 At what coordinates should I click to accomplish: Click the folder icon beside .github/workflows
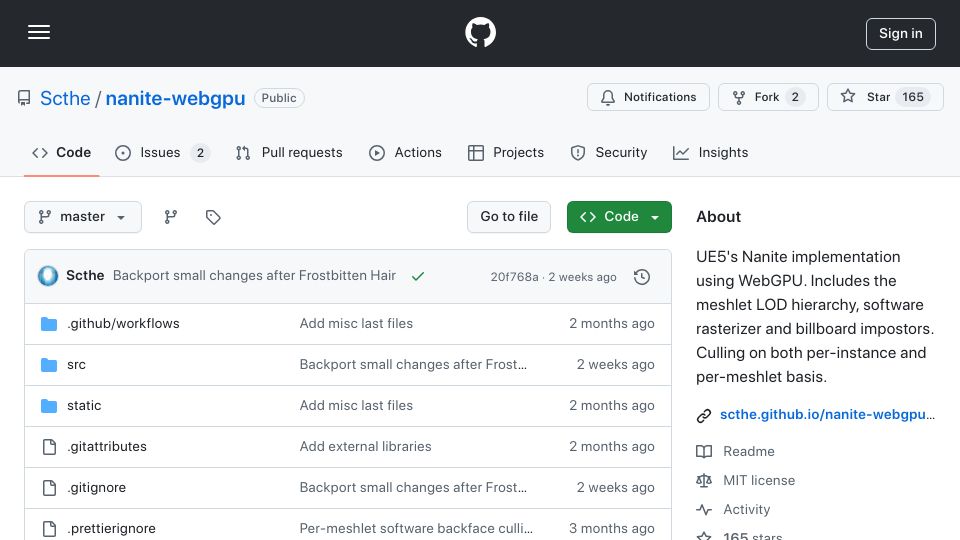(49, 324)
